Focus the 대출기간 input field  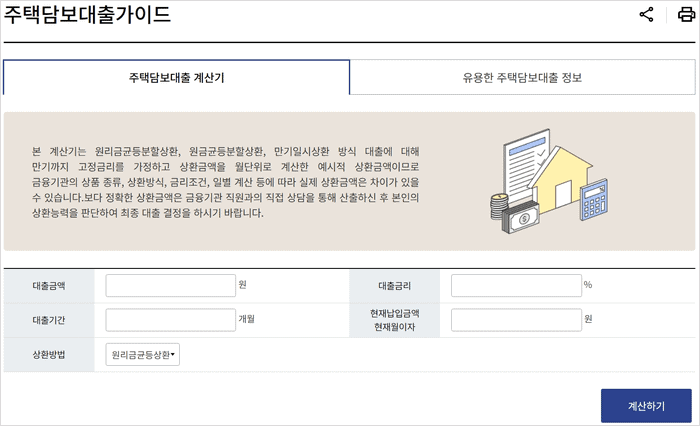tap(171, 320)
